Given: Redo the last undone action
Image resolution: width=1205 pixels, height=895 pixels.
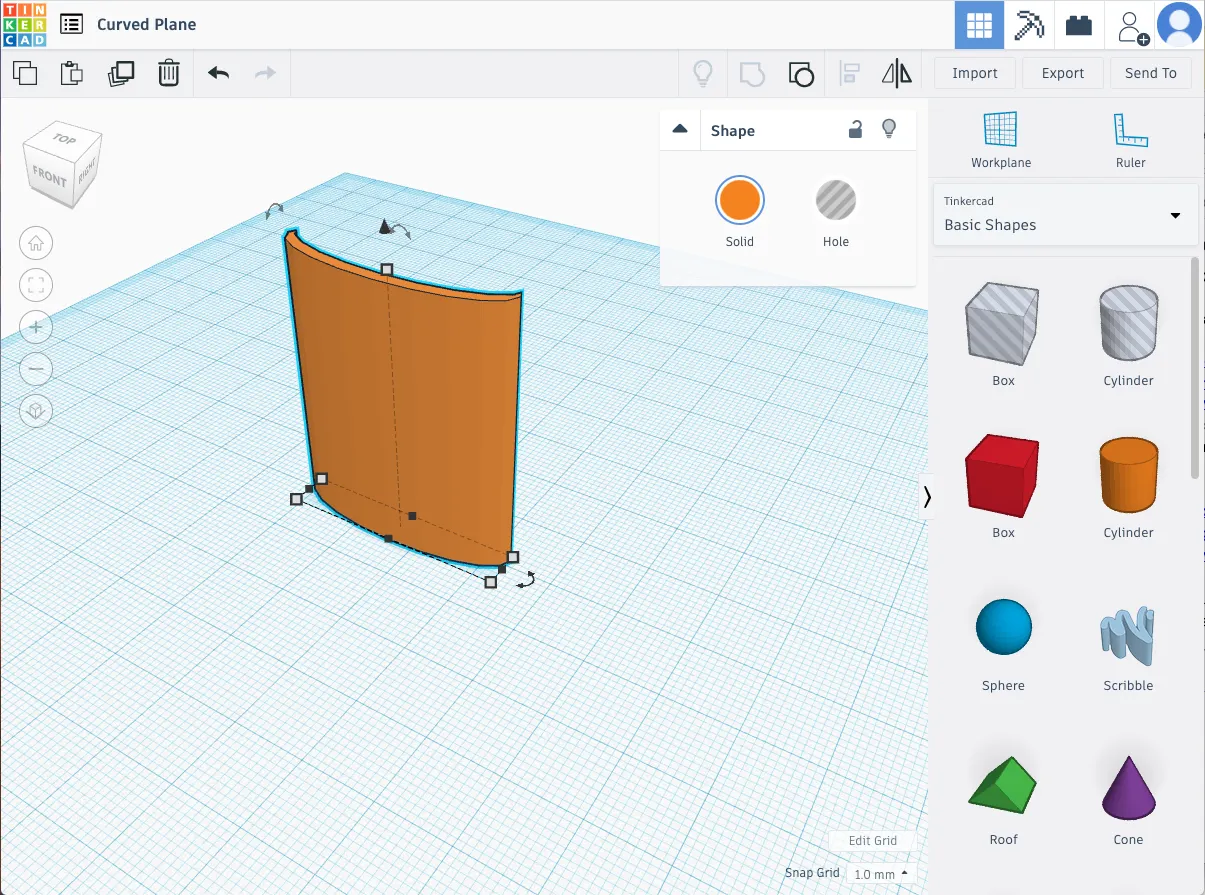Looking at the screenshot, I should 265,73.
